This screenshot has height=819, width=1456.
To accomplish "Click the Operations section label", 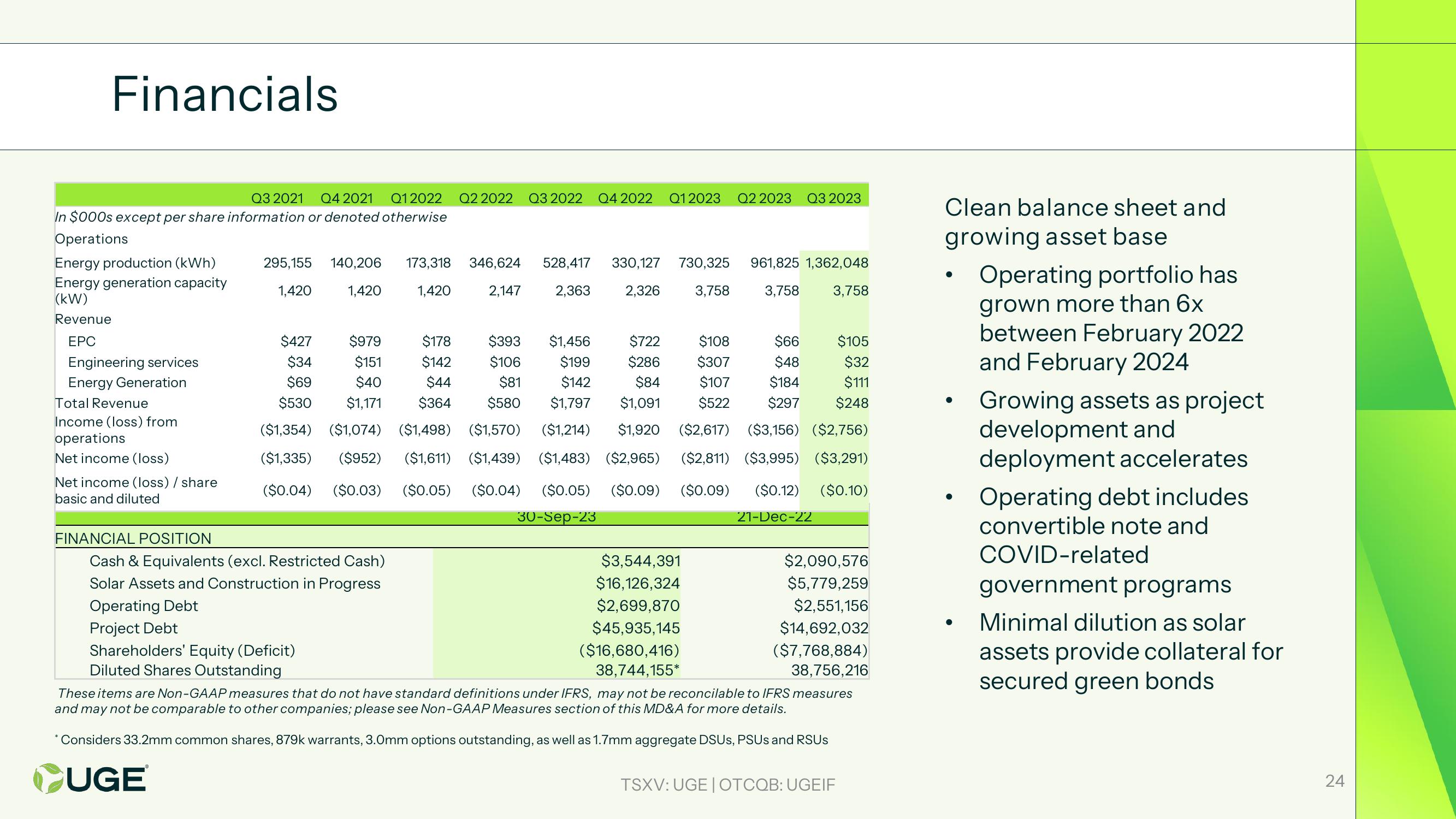I will coord(91,239).
